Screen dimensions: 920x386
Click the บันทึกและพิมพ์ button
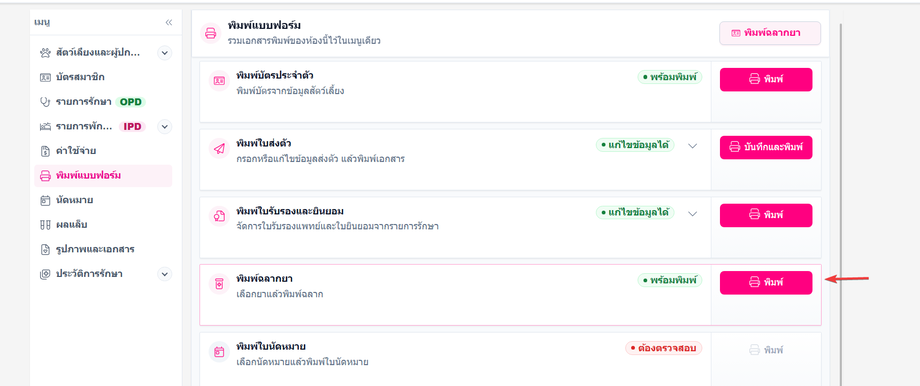click(766, 147)
